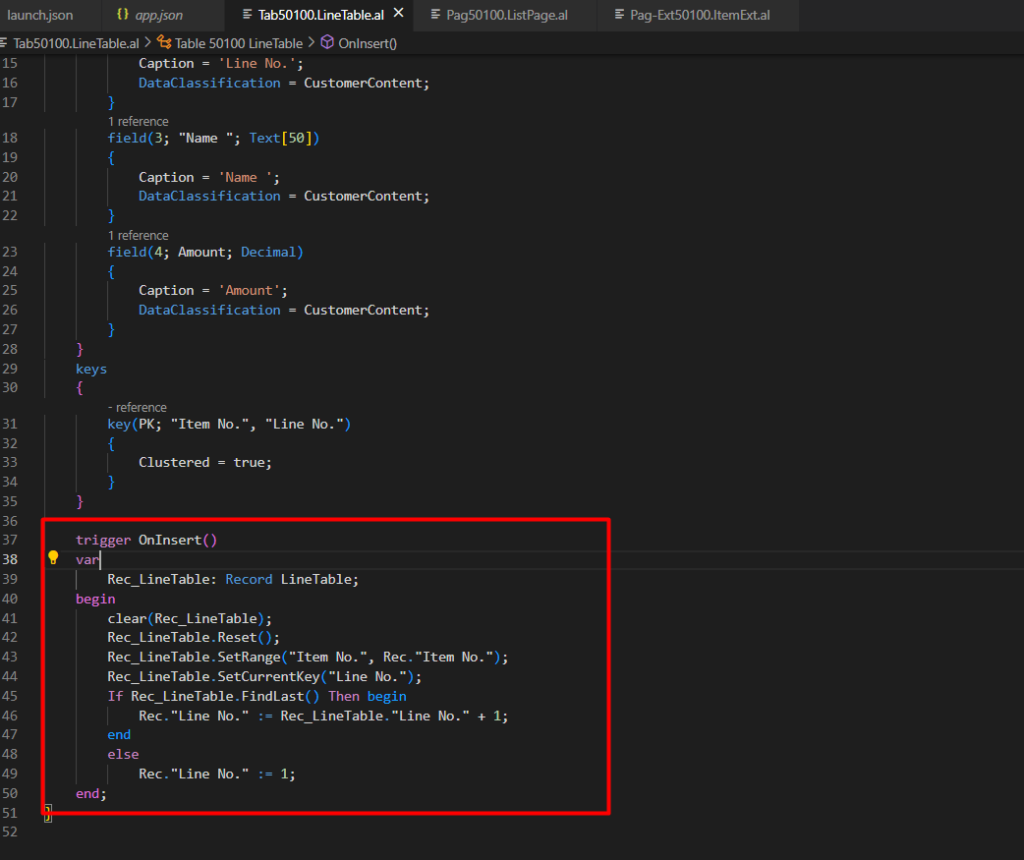Click the closing brace on line 51
Image resolution: width=1024 pixels, height=860 pixels.
pyautogui.click(x=48, y=813)
